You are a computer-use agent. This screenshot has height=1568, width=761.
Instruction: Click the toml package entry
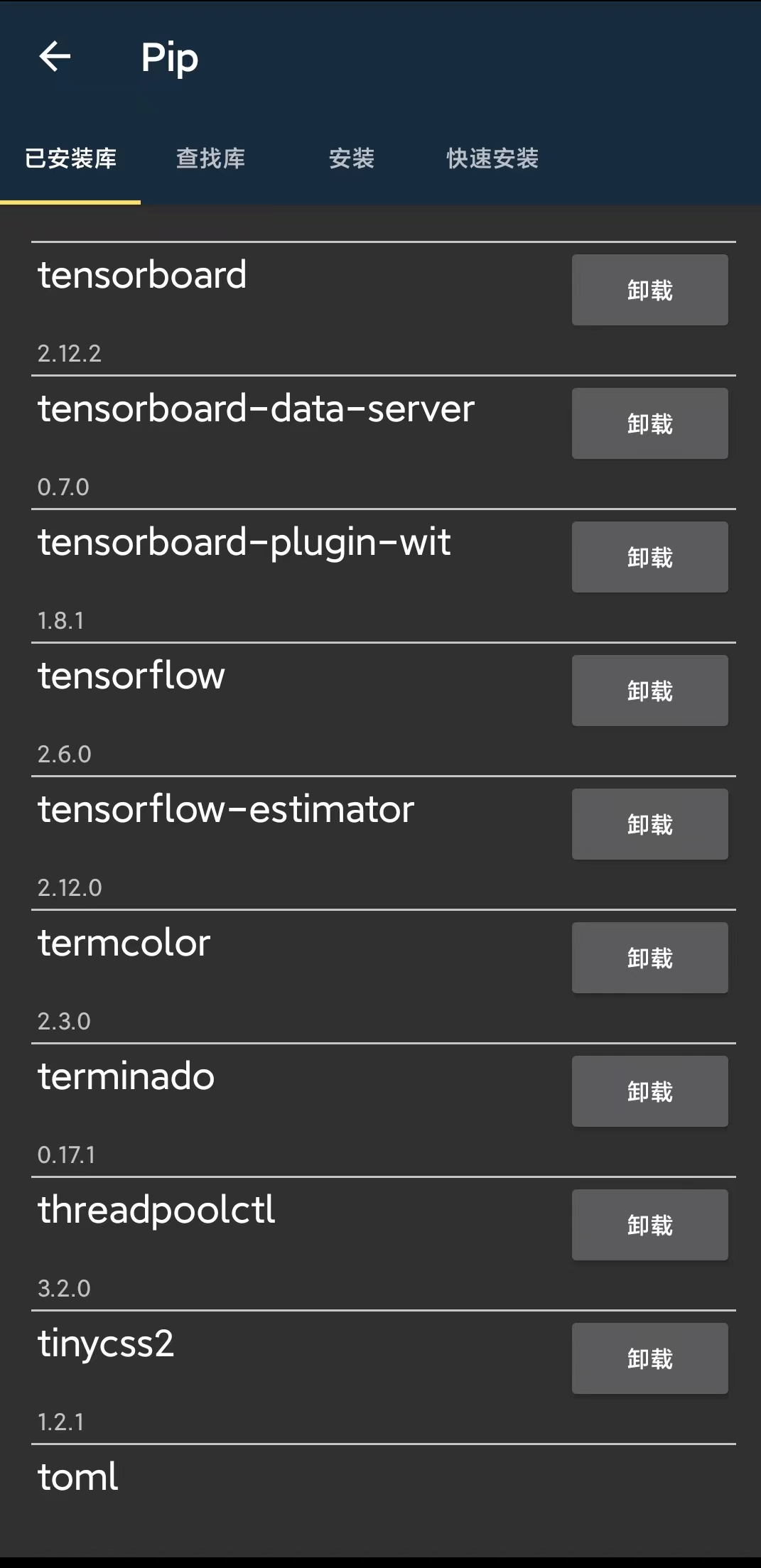click(x=77, y=1477)
